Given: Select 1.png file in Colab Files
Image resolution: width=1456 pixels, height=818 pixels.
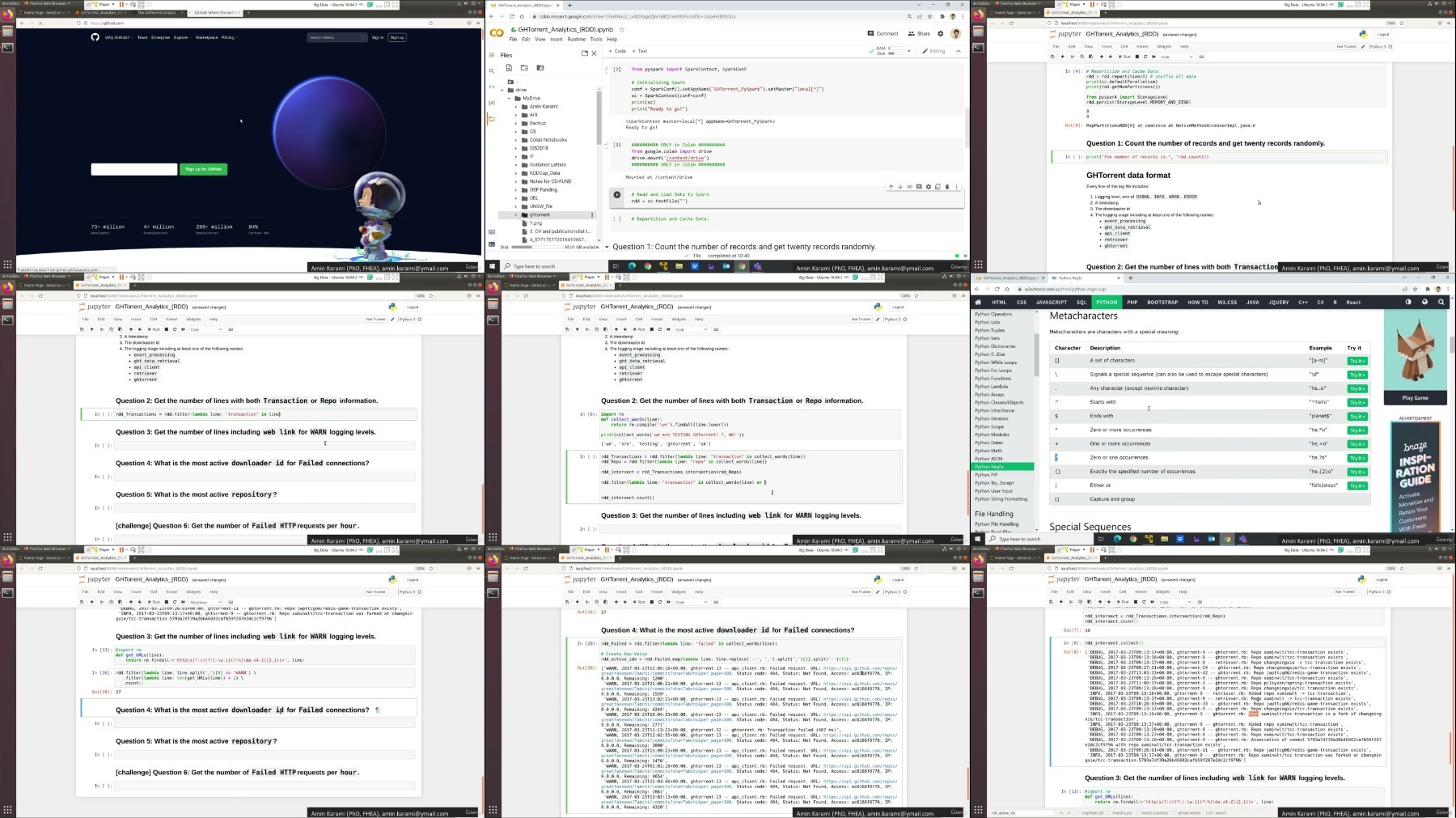Looking at the screenshot, I should point(536,223).
